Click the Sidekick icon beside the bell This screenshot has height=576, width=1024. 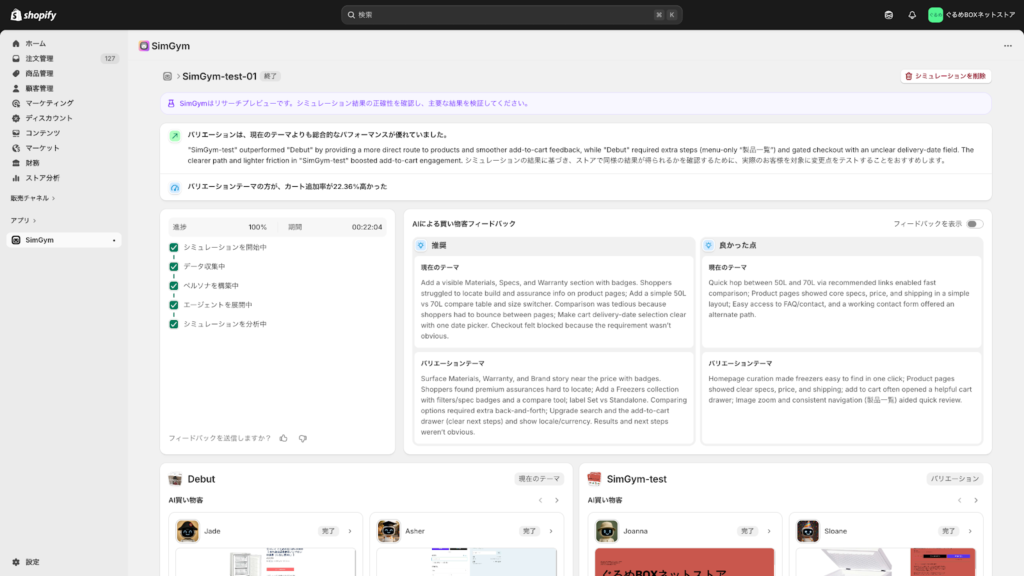[889, 15]
